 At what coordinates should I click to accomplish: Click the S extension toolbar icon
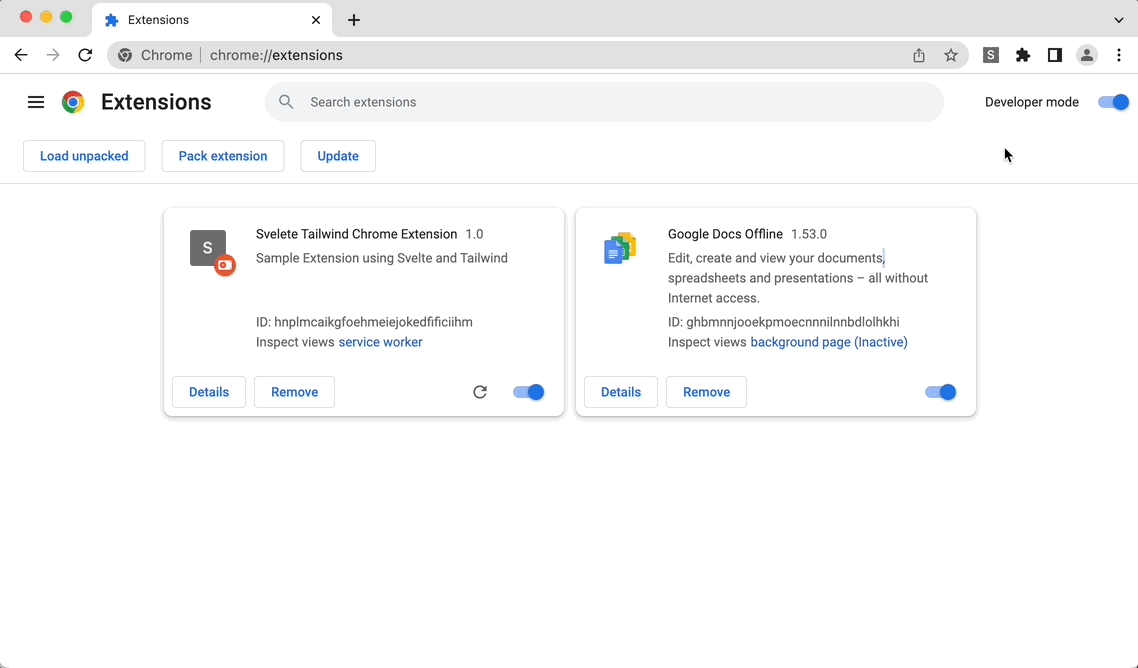click(x=990, y=55)
